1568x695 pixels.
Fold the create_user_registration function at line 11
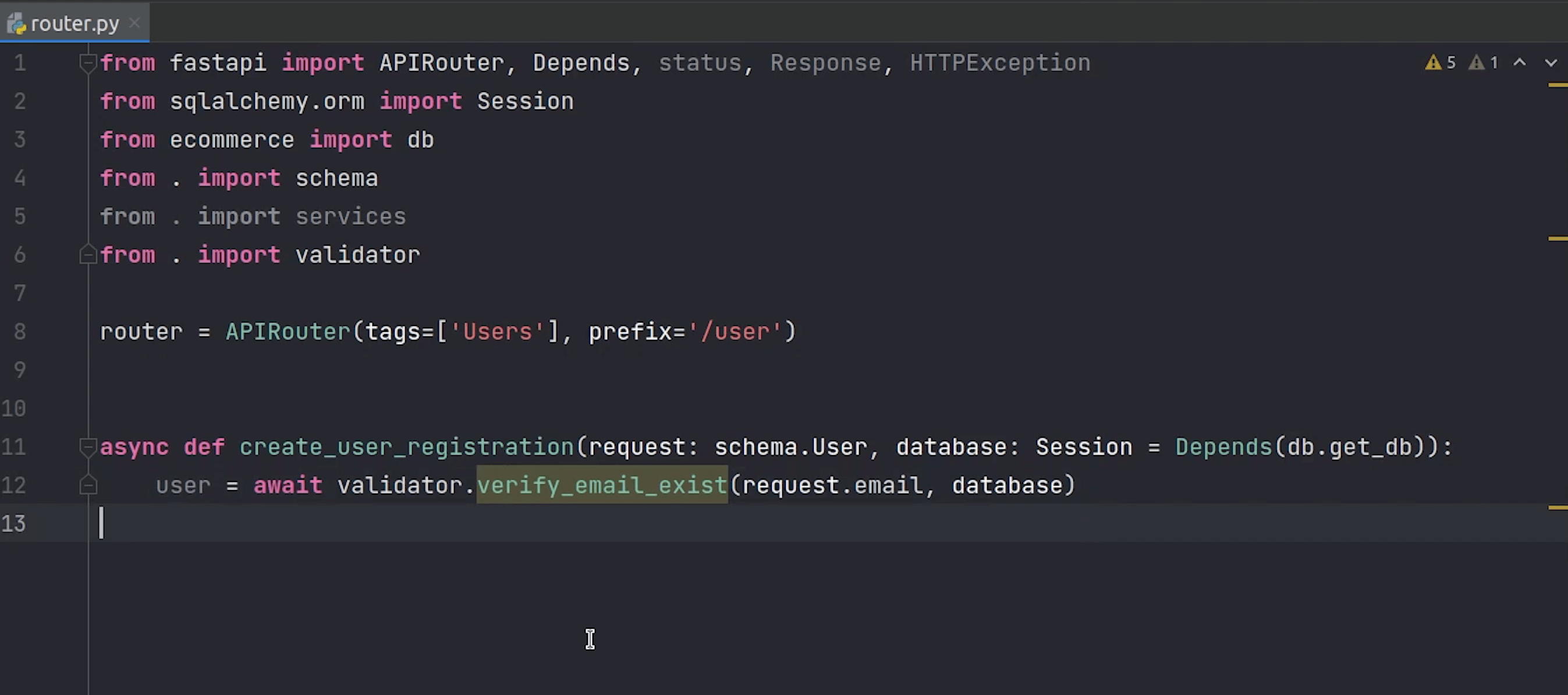88,447
